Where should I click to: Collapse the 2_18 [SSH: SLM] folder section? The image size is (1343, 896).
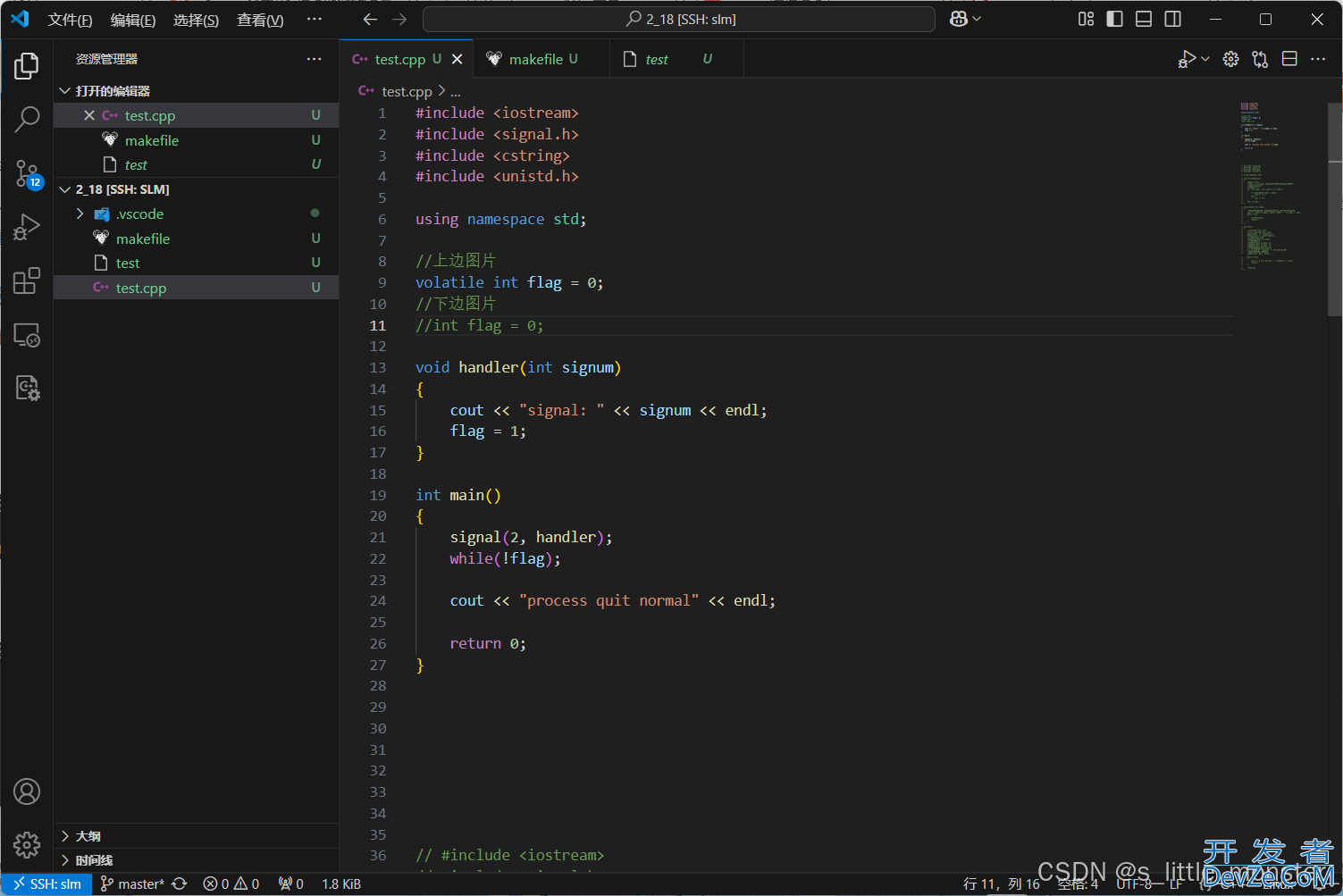coord(65,189)
